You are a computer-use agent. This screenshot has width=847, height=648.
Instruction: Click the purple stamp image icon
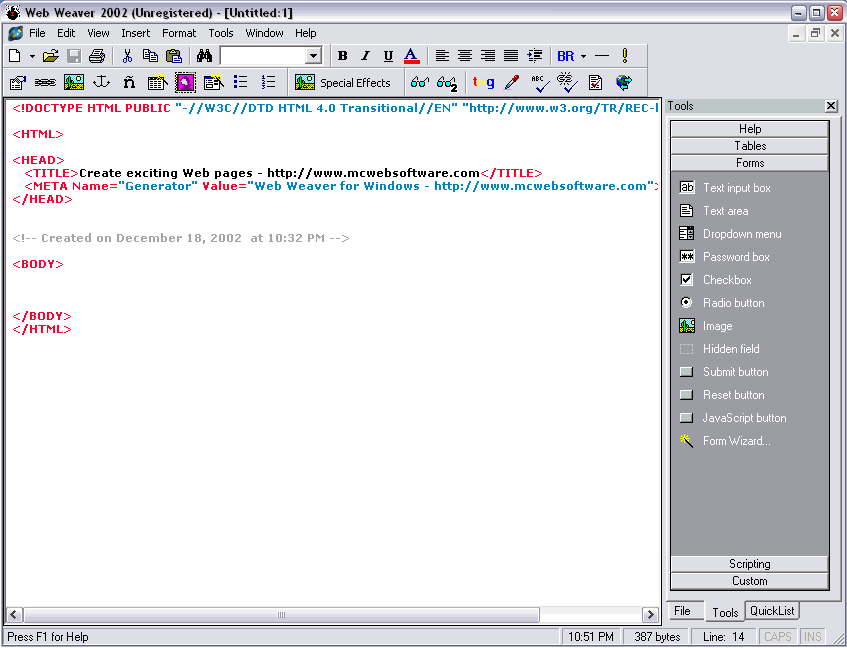[185, 83]
